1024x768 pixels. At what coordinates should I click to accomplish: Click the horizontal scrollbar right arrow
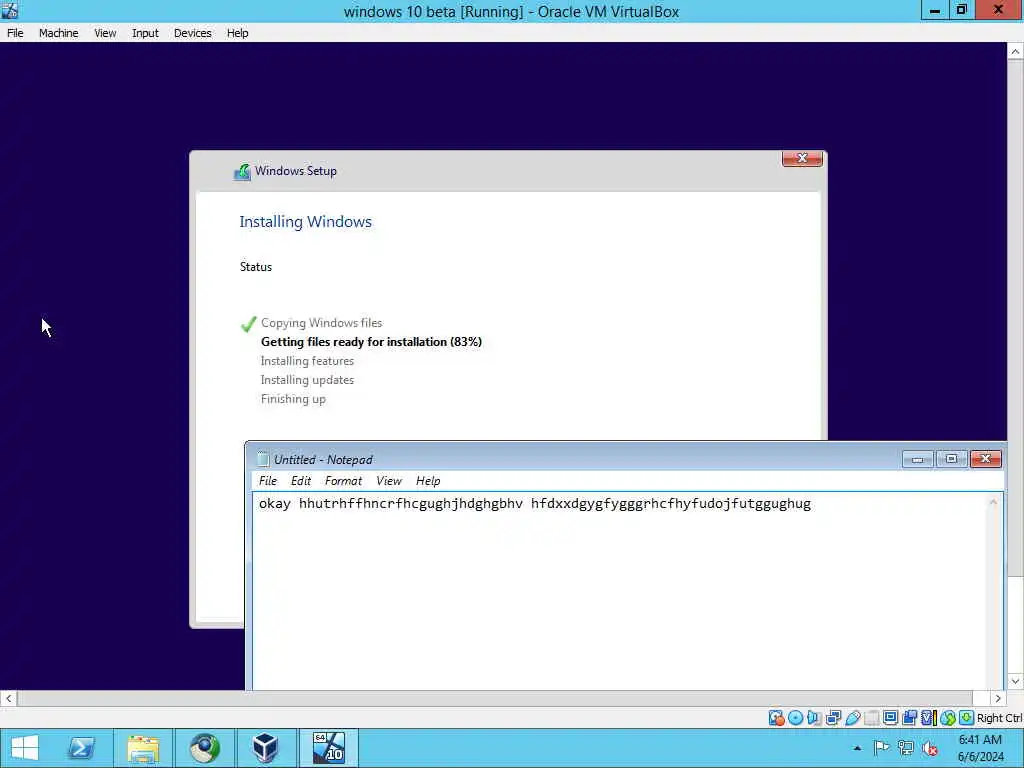tap(998, 698)
